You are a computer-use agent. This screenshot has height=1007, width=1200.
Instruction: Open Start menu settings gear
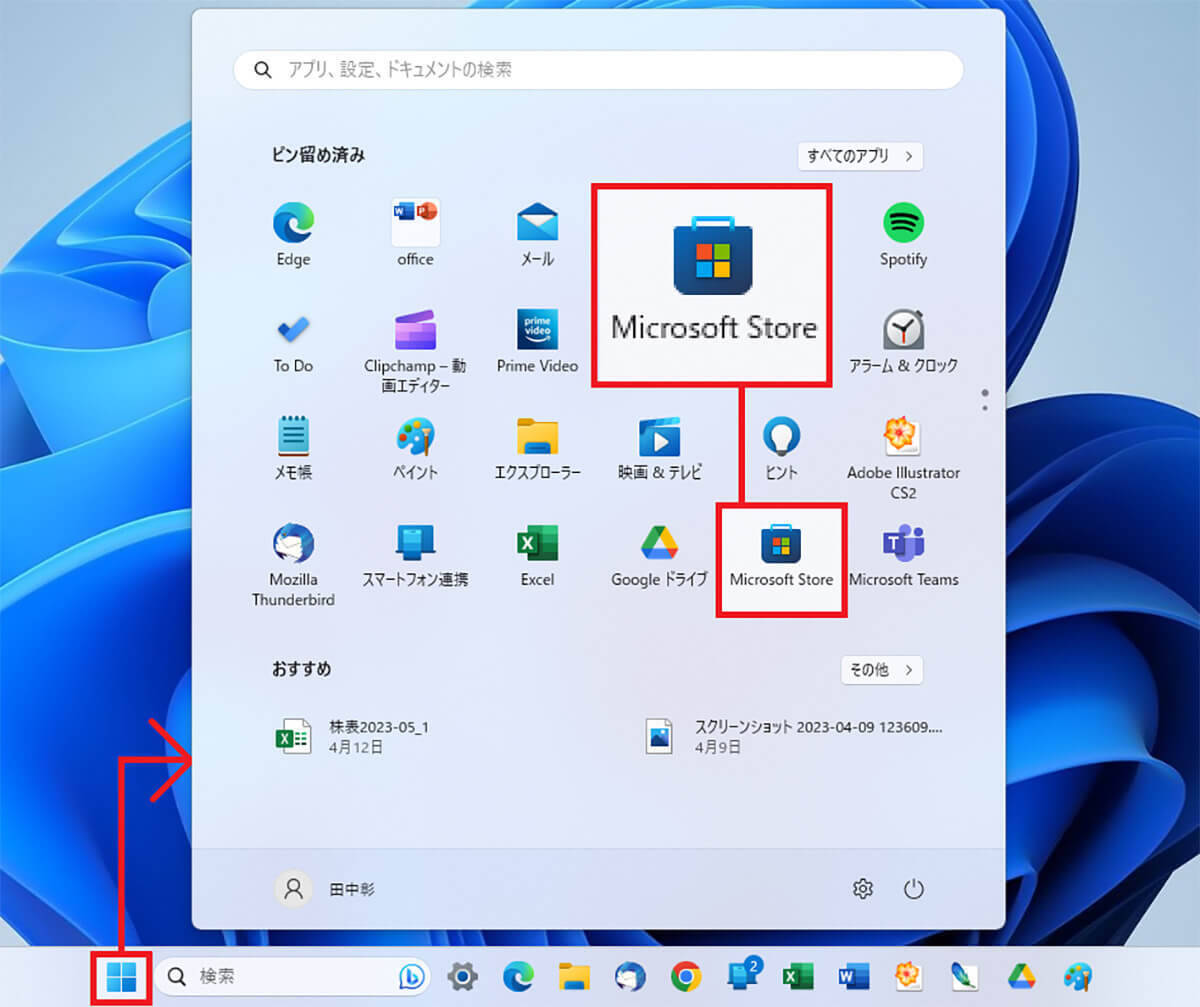click(862, 888)
